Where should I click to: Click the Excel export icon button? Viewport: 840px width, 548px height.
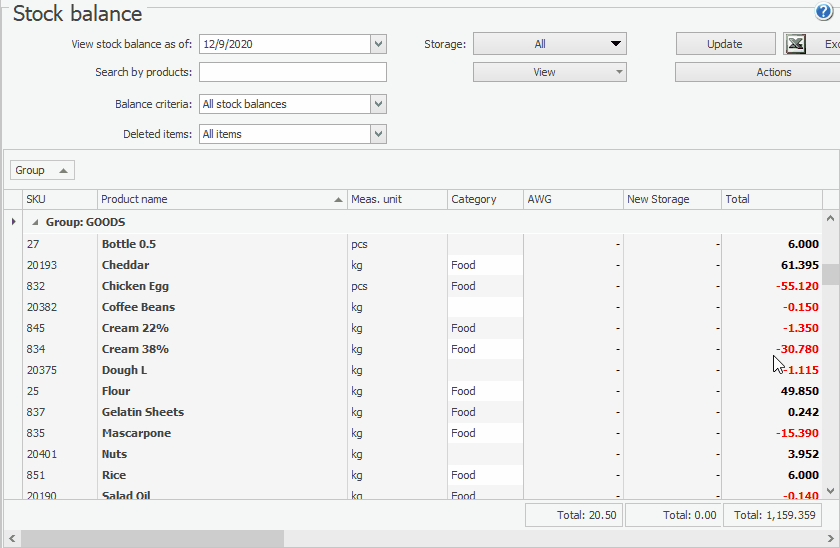click(x=796, y=44)
